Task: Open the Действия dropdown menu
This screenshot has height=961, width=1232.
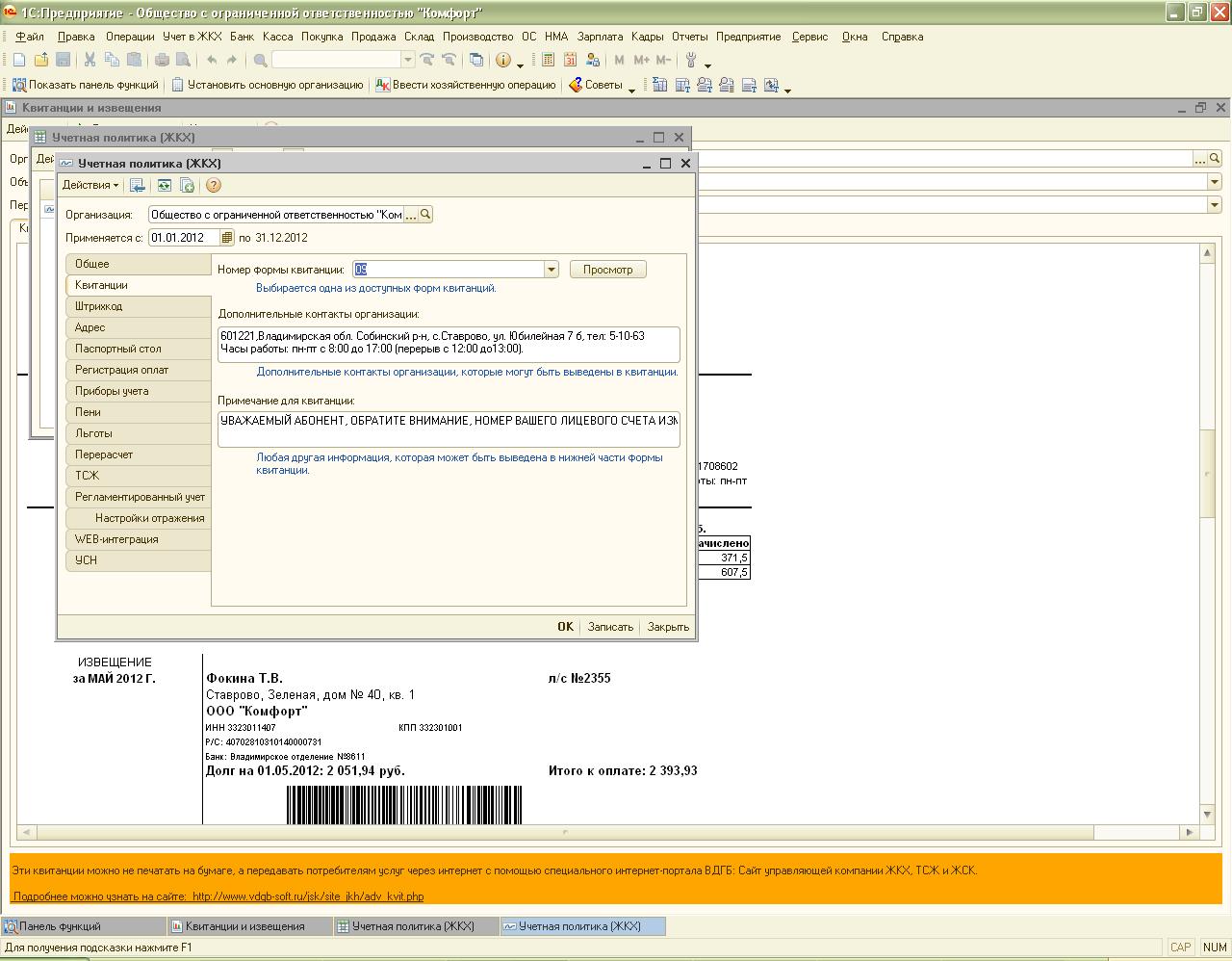Action: pos(90,185)
